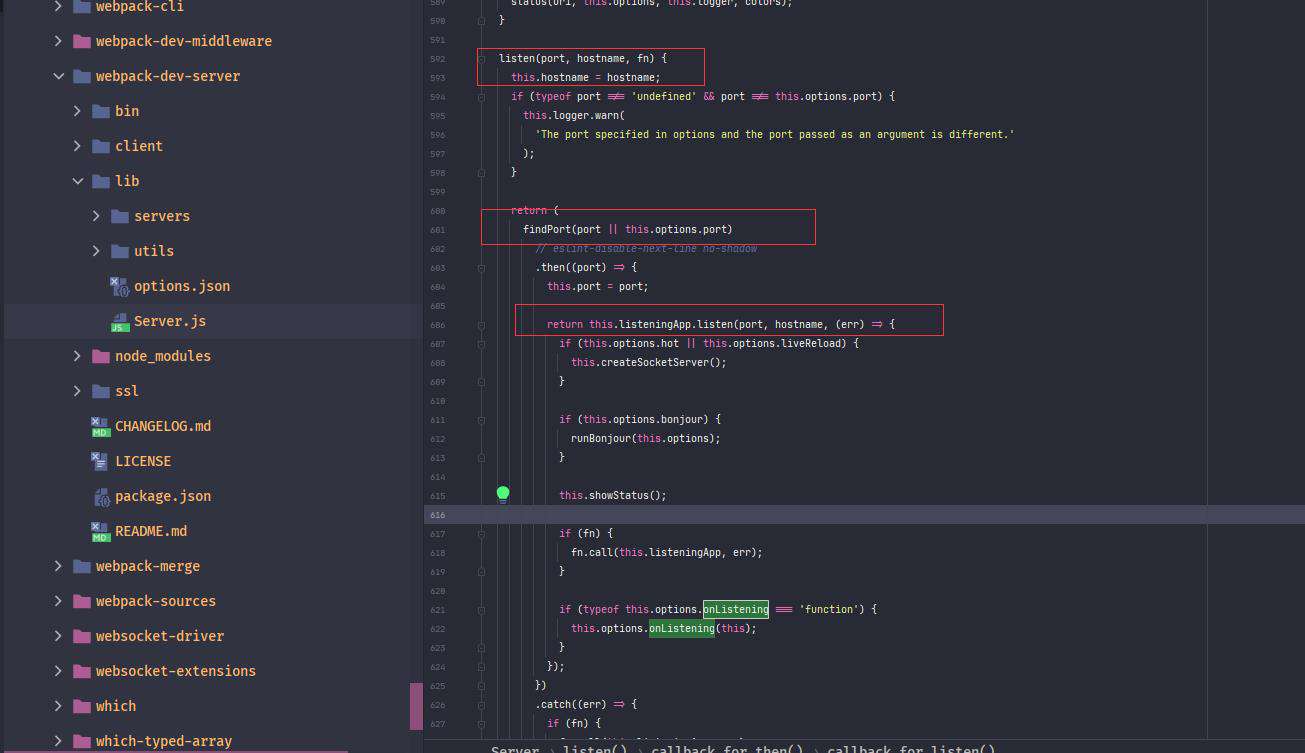
Task: Fold the .then callback at line 603
Action: tap(481, 267)
